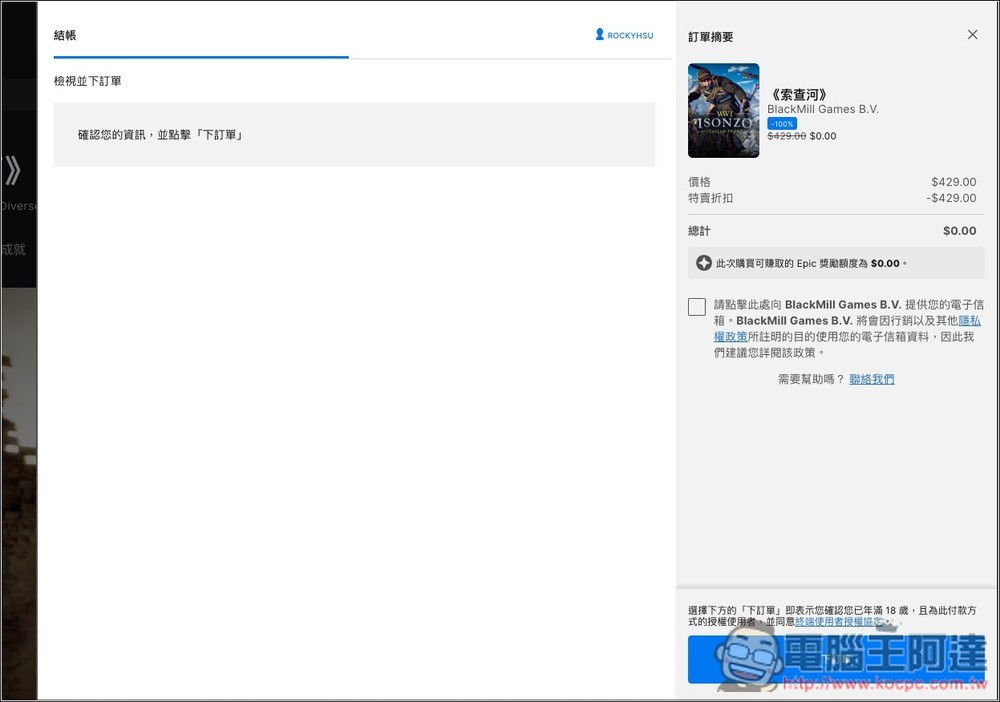This screenshot has width=1000, height=702.
Task: Tick the share email with BlackMill Games checkbox
Action: [697, 307]
